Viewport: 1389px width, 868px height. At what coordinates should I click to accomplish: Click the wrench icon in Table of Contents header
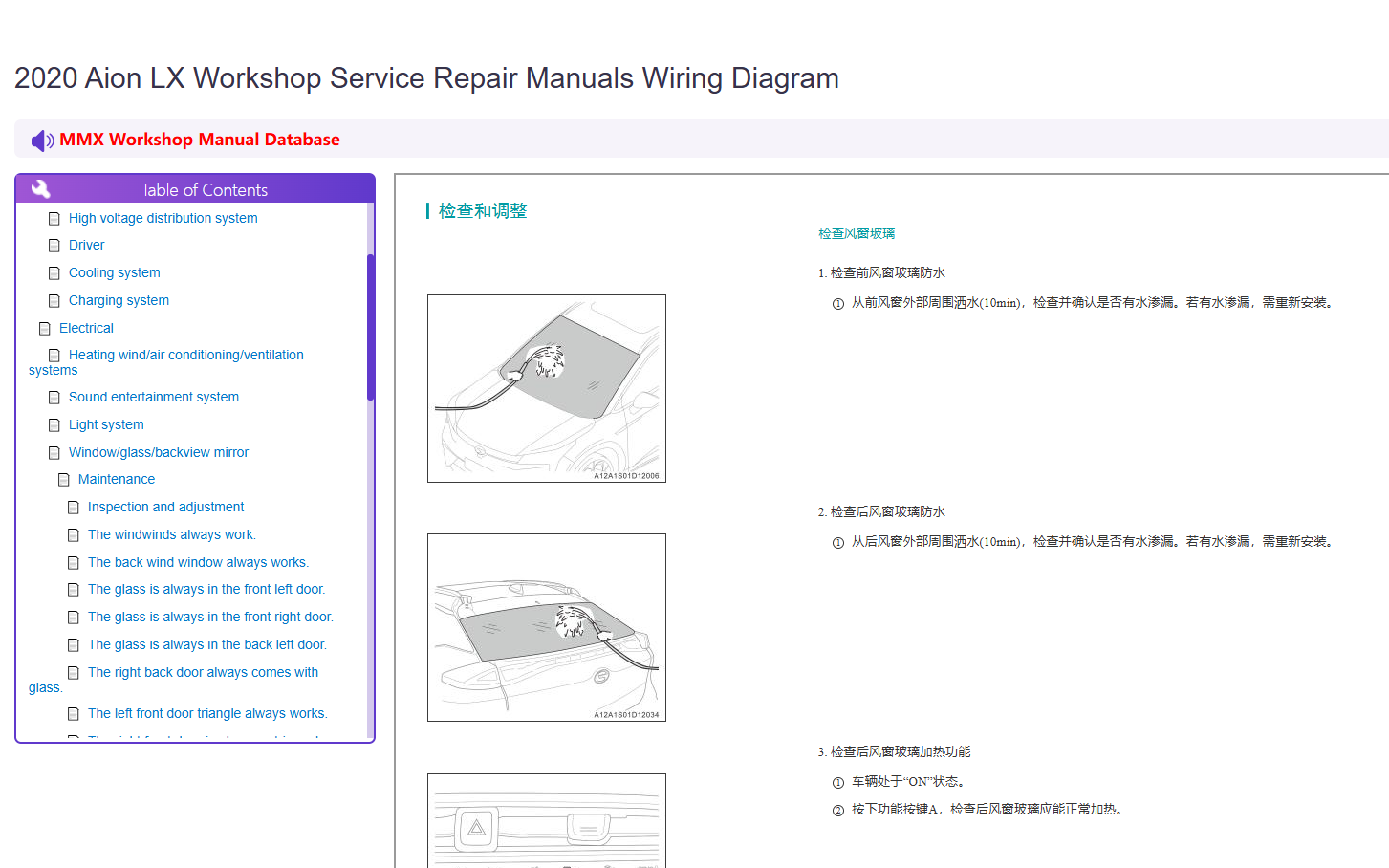click(x=41, y=189)
